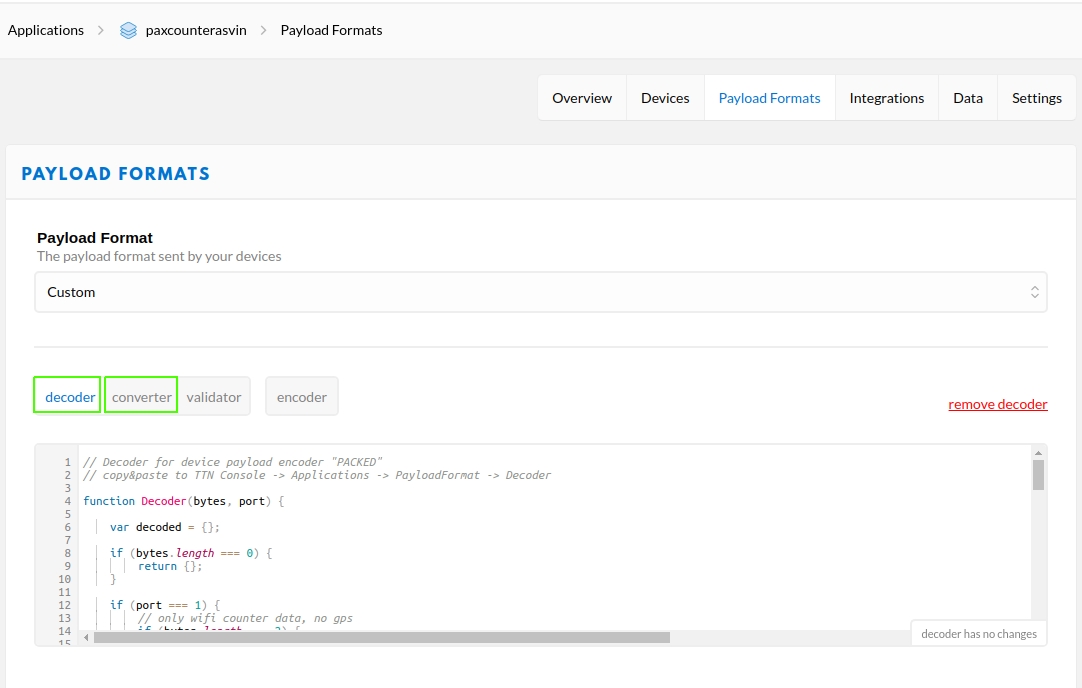Open the Devices tab
This screenshot has height=688, width=1082.
point(665,98)
